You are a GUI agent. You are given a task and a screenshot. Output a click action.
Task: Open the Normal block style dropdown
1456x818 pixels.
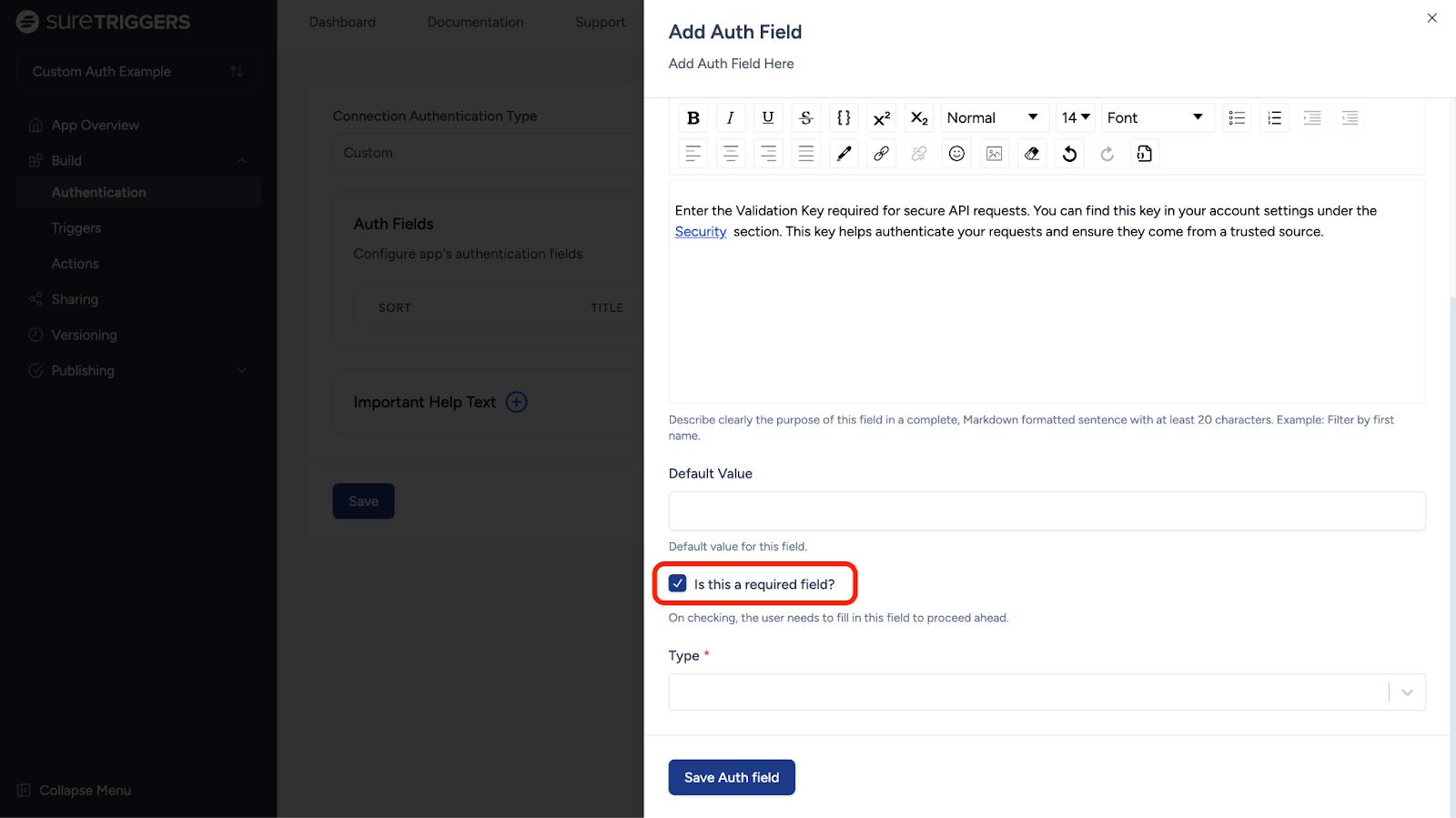coord(992,118)
